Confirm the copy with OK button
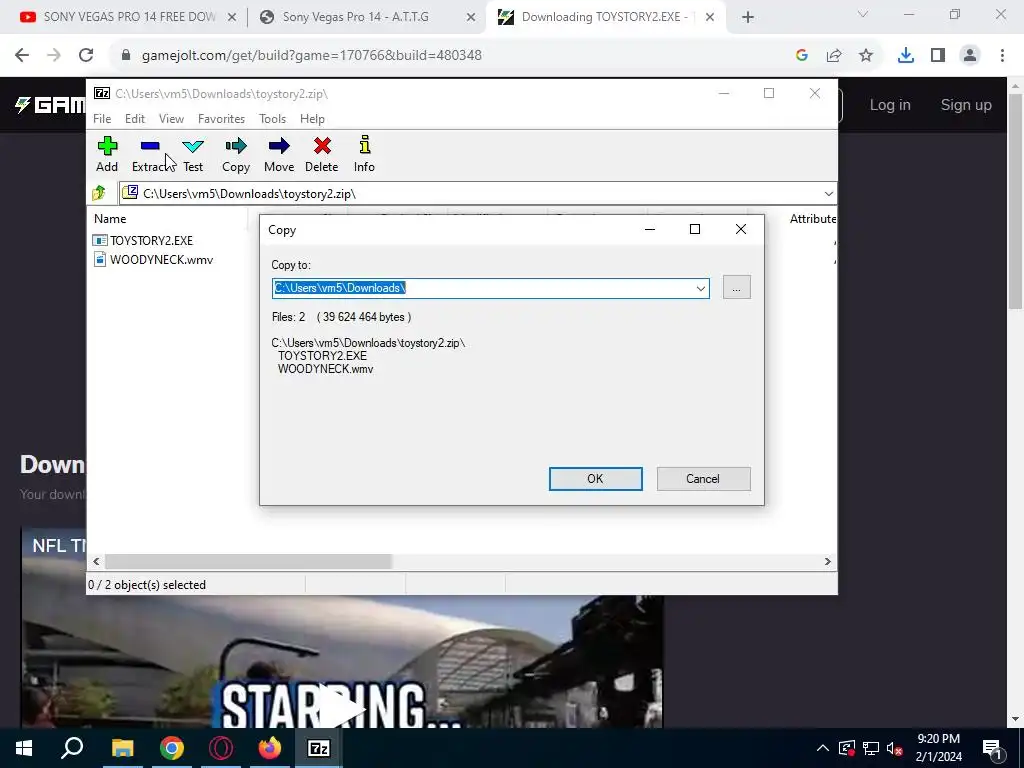Image resolution: width=1024 pixels, height=768 pixels. (x=595, y=479)
